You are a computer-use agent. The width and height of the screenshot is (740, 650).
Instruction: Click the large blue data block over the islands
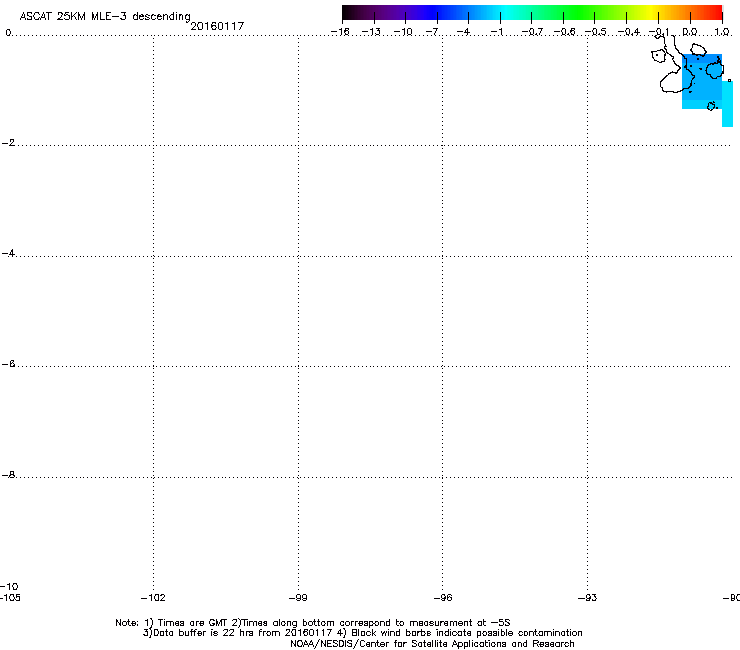tap(702, 82)
